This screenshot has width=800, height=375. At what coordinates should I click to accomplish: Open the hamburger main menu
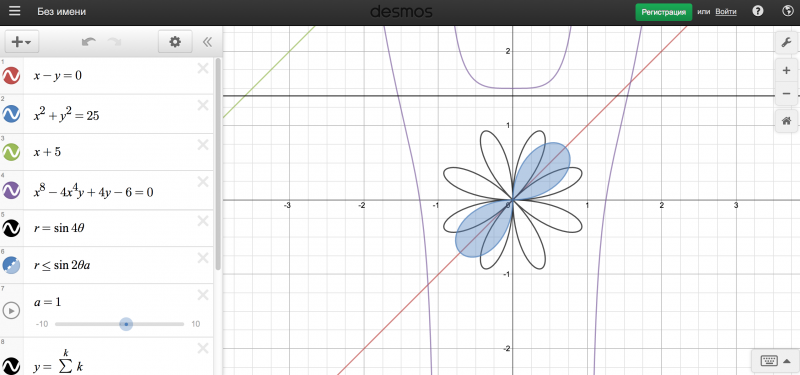point(14,11)
